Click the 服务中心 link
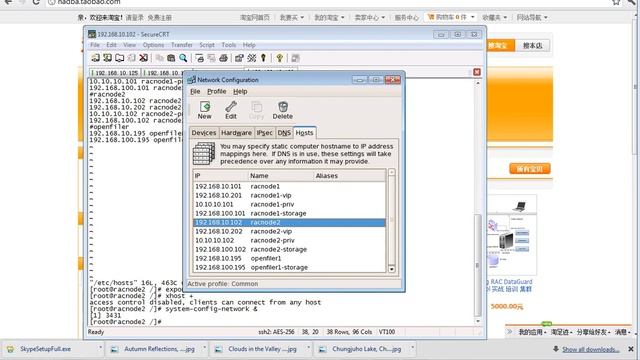The width and height of the screenshot is (640, 360). [407, 18]
